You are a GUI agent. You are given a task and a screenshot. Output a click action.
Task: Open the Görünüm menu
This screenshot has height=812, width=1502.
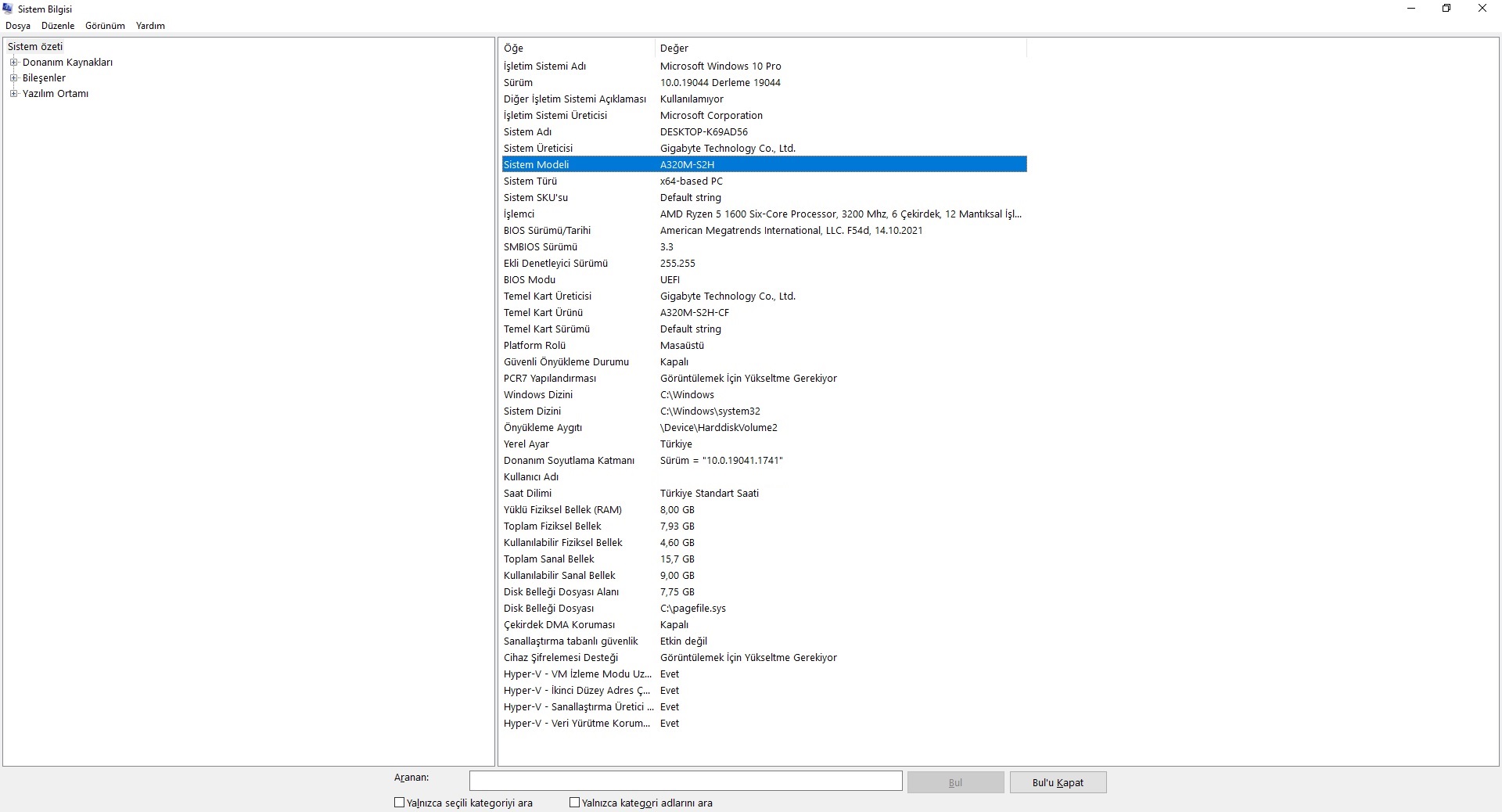click(105, 26)
